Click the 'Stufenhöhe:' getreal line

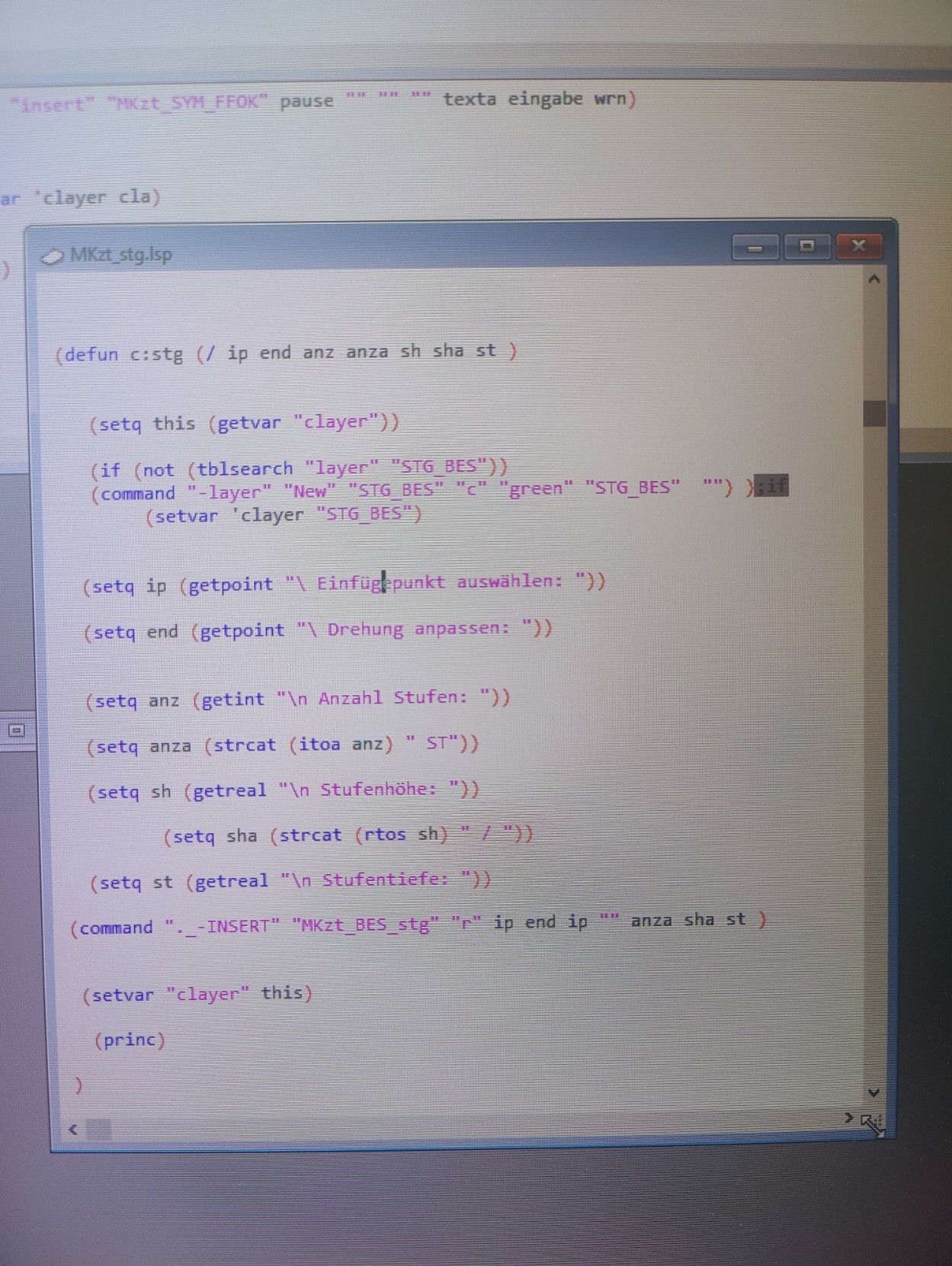click(284, 790)
